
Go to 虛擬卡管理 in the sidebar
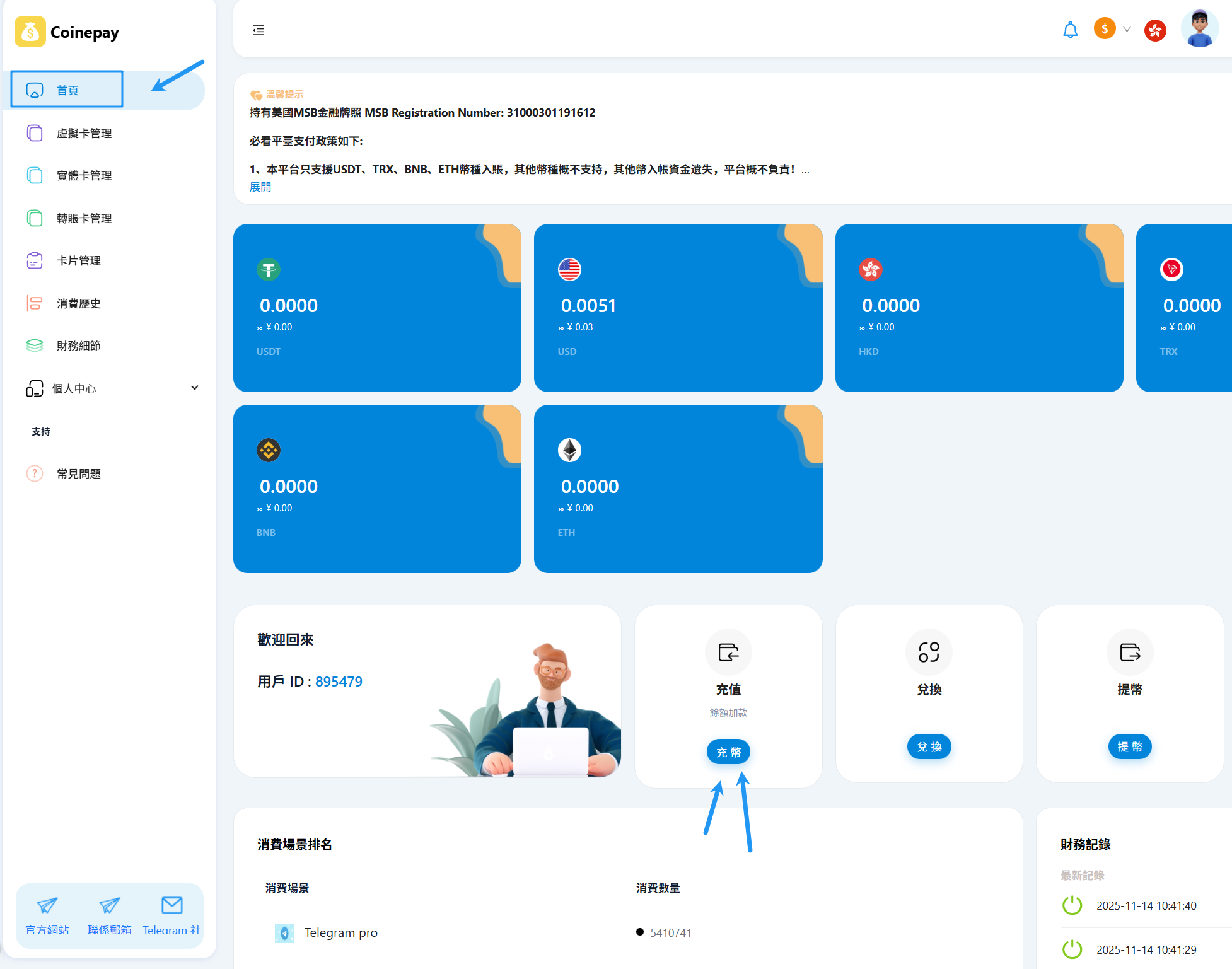(x=84, y=133)
